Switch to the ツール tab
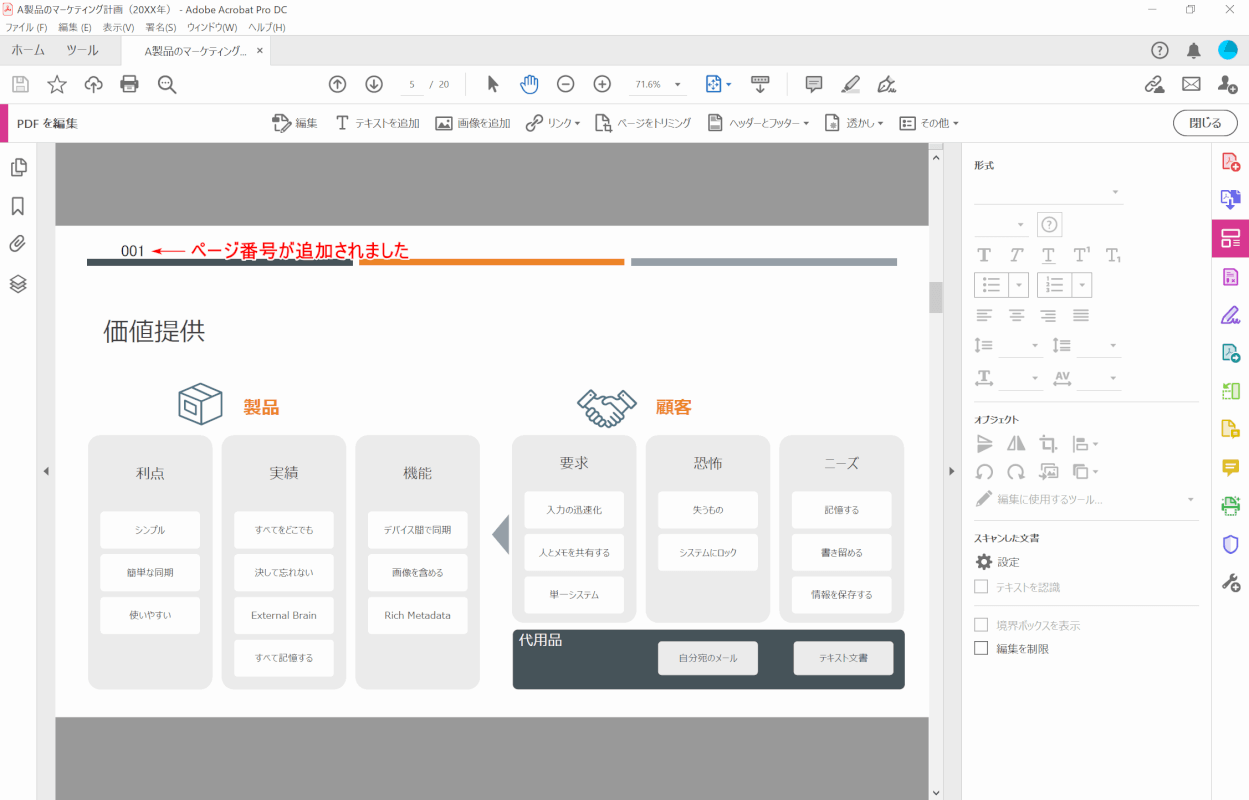Screen dimensions: 1249x800 click(x=82, y=50)
